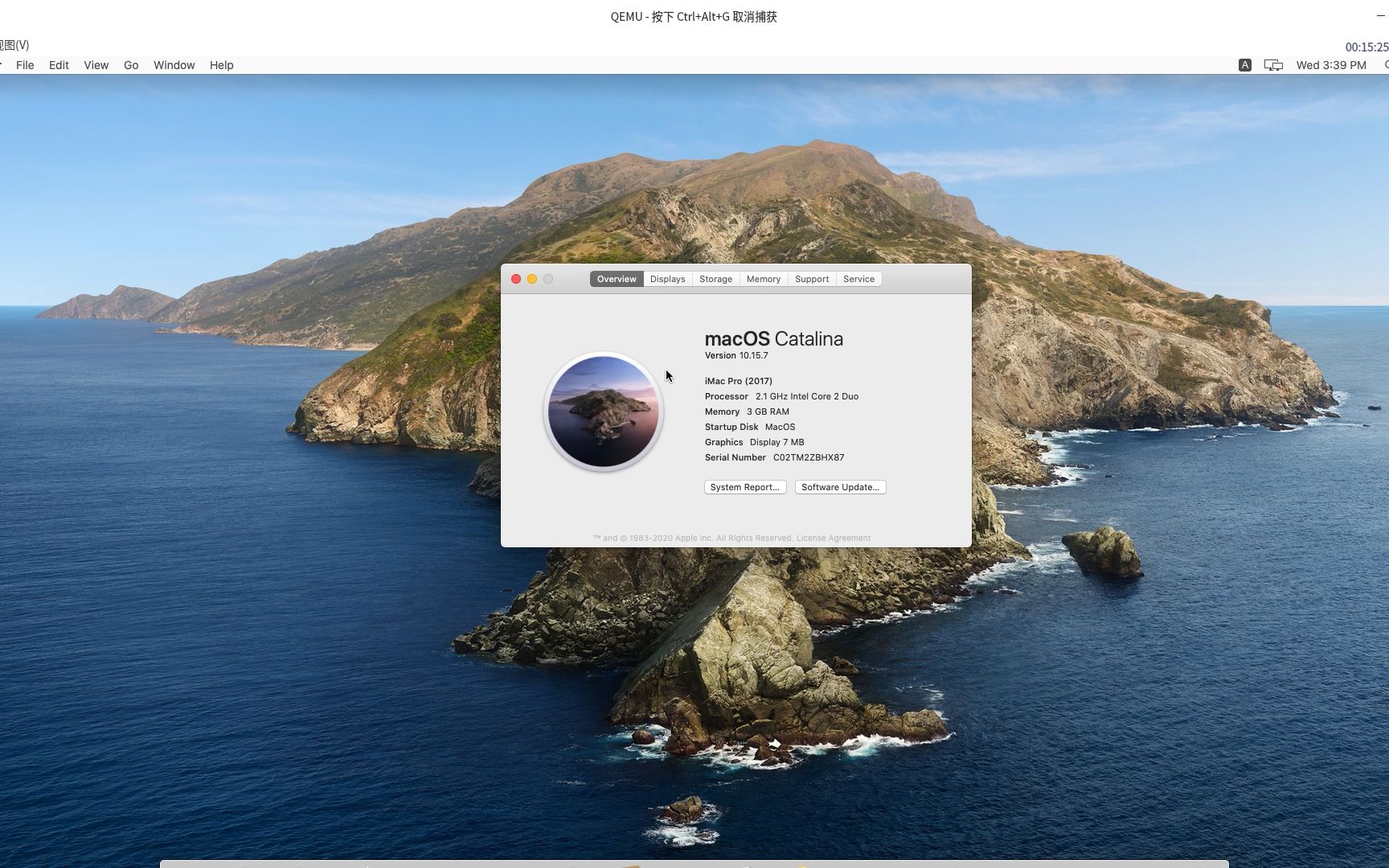This screenshot has height=868, width=1389.
Task: Open the Go menu
Action: tap(131, 65)
